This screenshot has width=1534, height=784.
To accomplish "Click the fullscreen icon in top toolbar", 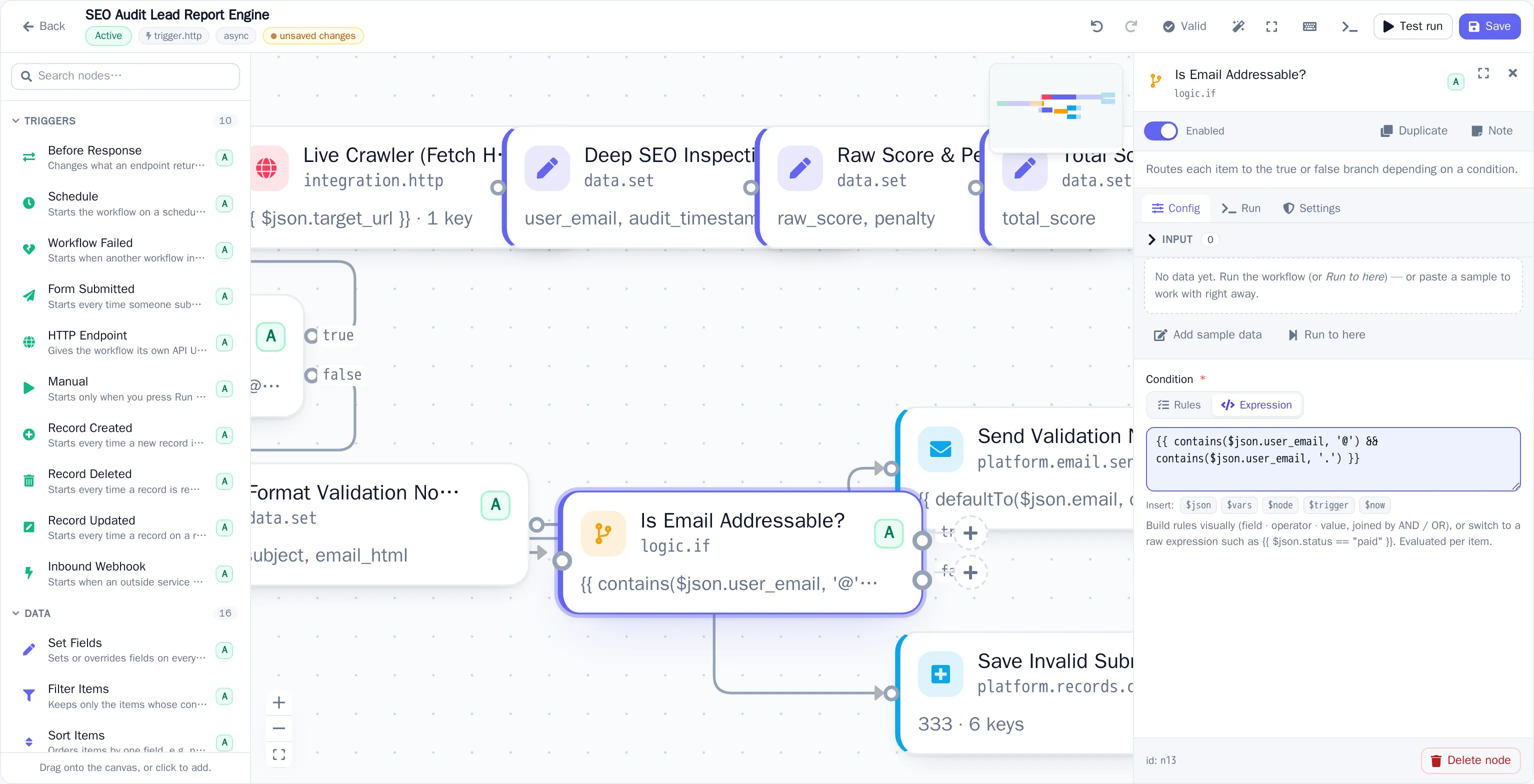I will pos(1271,26).
